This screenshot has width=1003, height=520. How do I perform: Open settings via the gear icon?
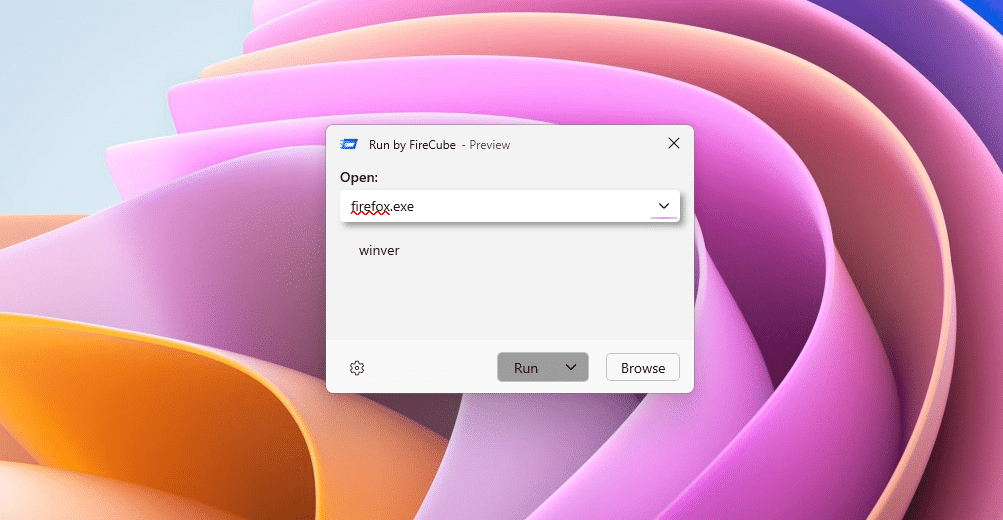pos(357,368)
